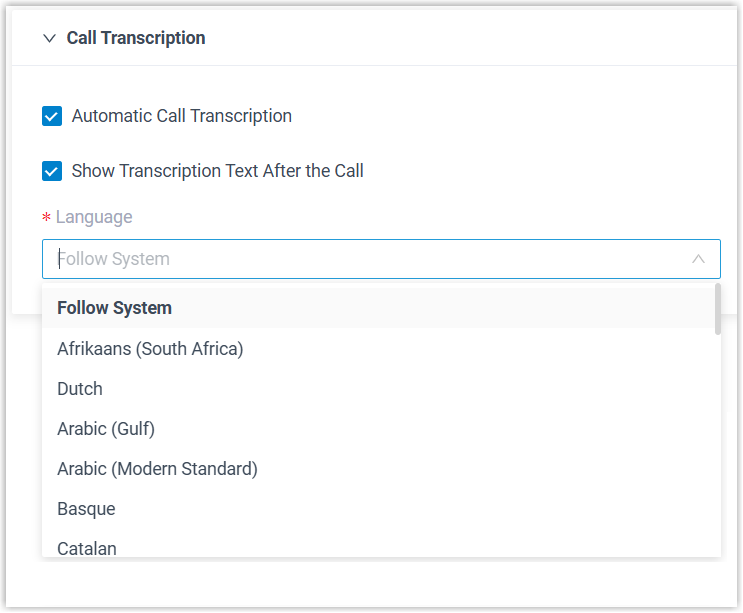The height and width of the screenshot is (613, 743).
Task: Disable Show Transcription Text After the Call checkbox
Action: click(52, 171)
